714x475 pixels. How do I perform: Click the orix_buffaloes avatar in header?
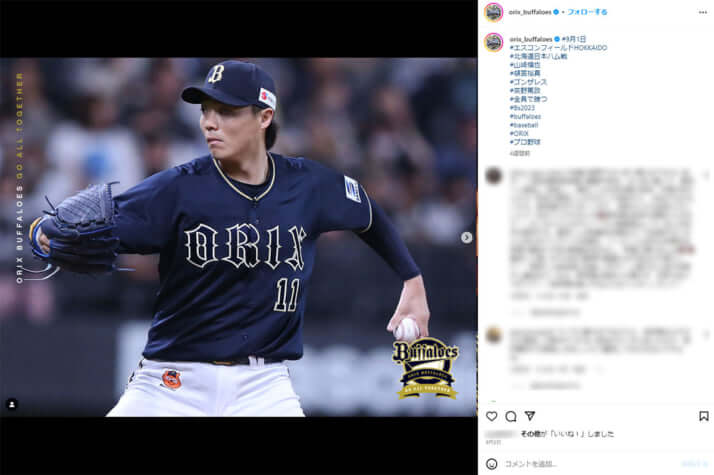click(494, 12)
